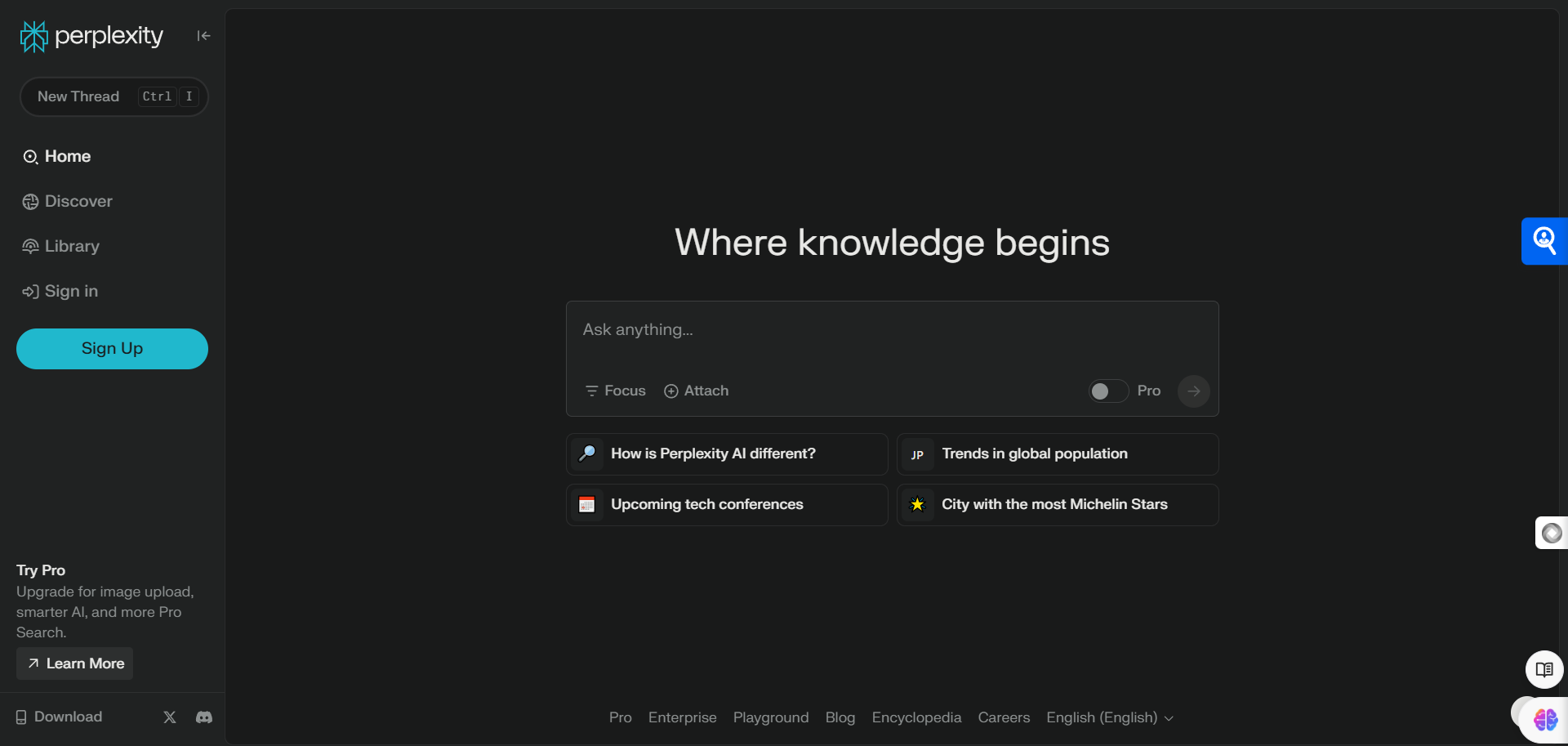This screenshot has width=1568, height=746.
Task: Submit the query with the arrow button
Action: point(1193,391)
